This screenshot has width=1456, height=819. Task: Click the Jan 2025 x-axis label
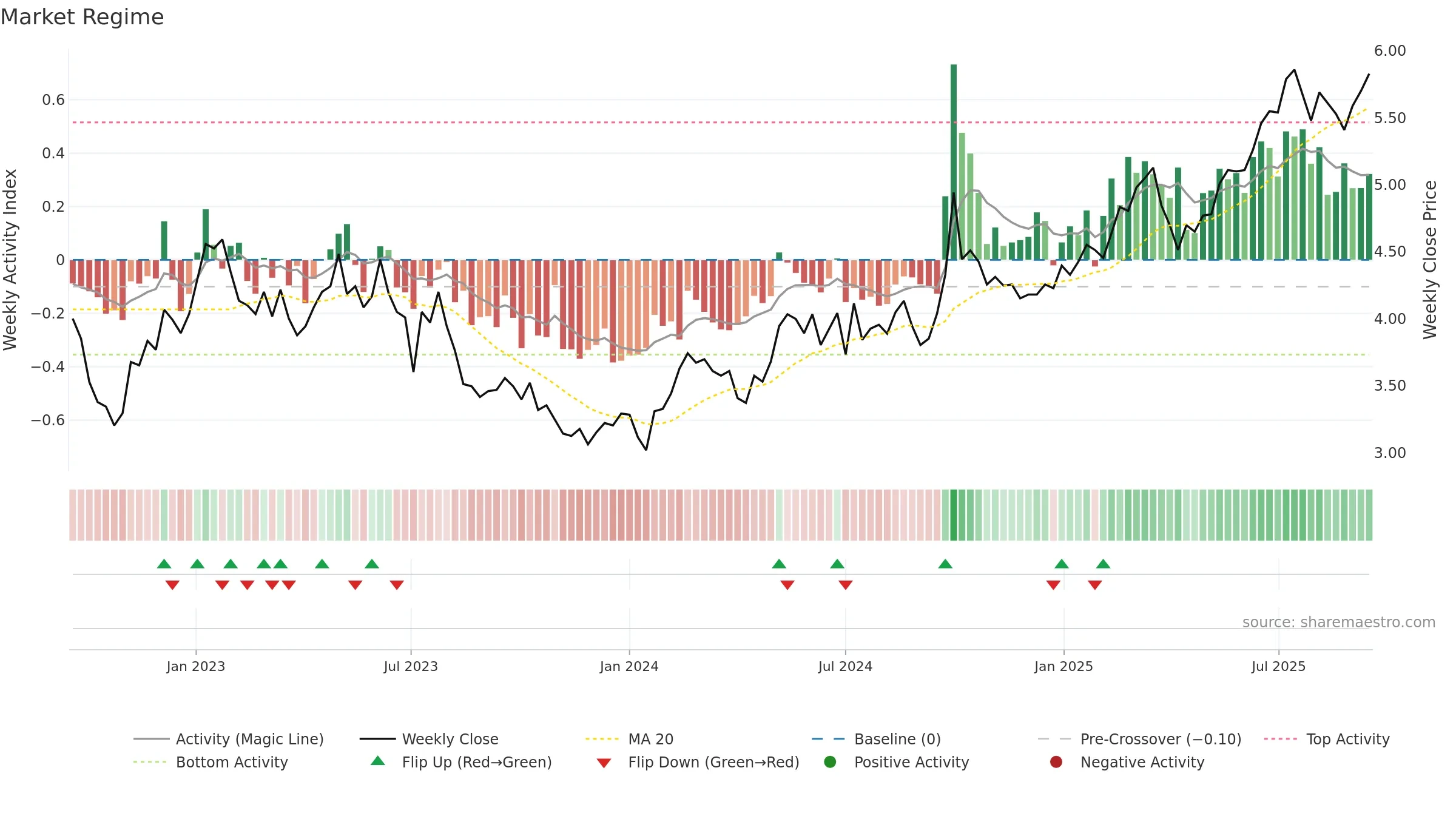point(1063,666)
